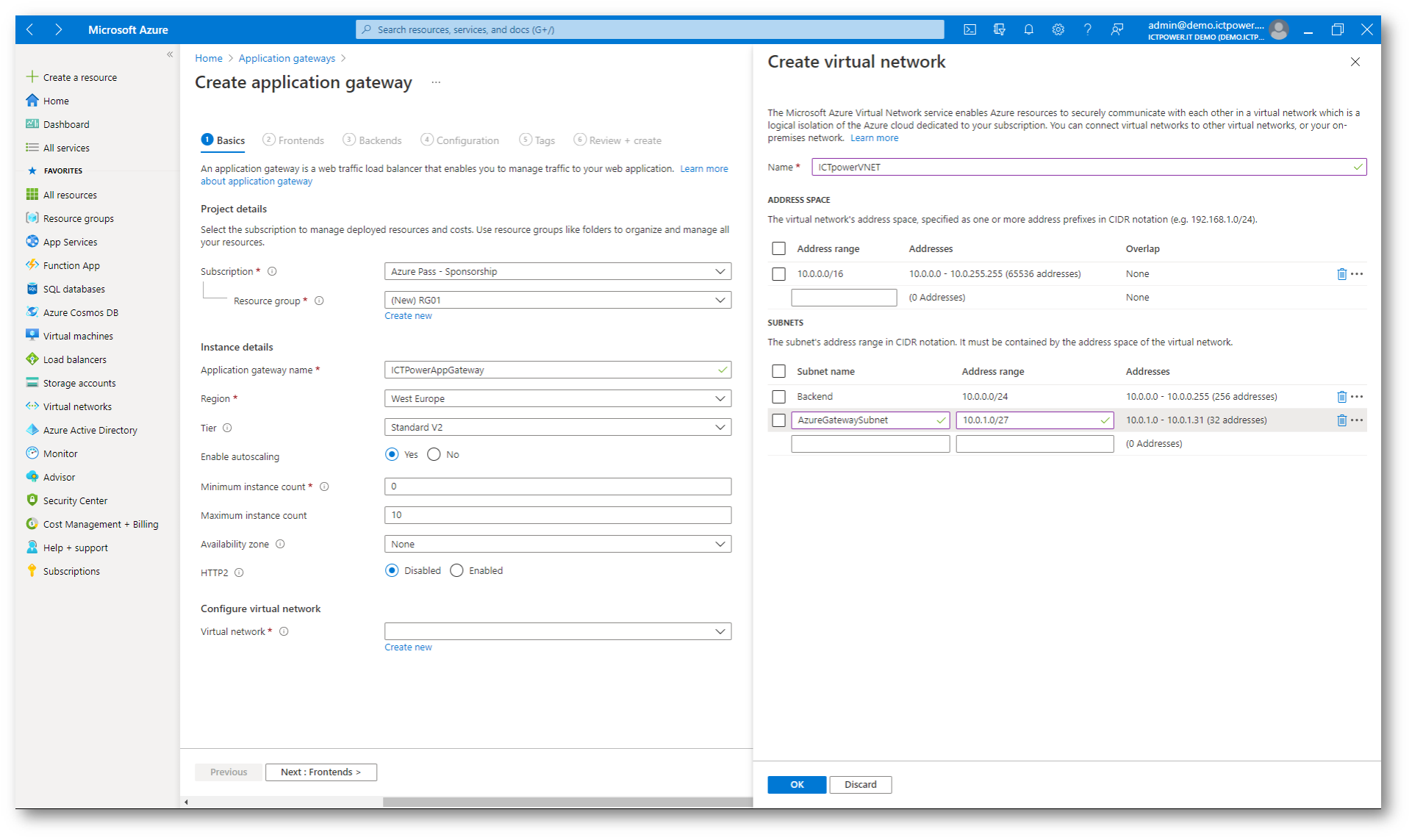Check the AzureGatewaySubnet checkbox

(x=779, y=420)
